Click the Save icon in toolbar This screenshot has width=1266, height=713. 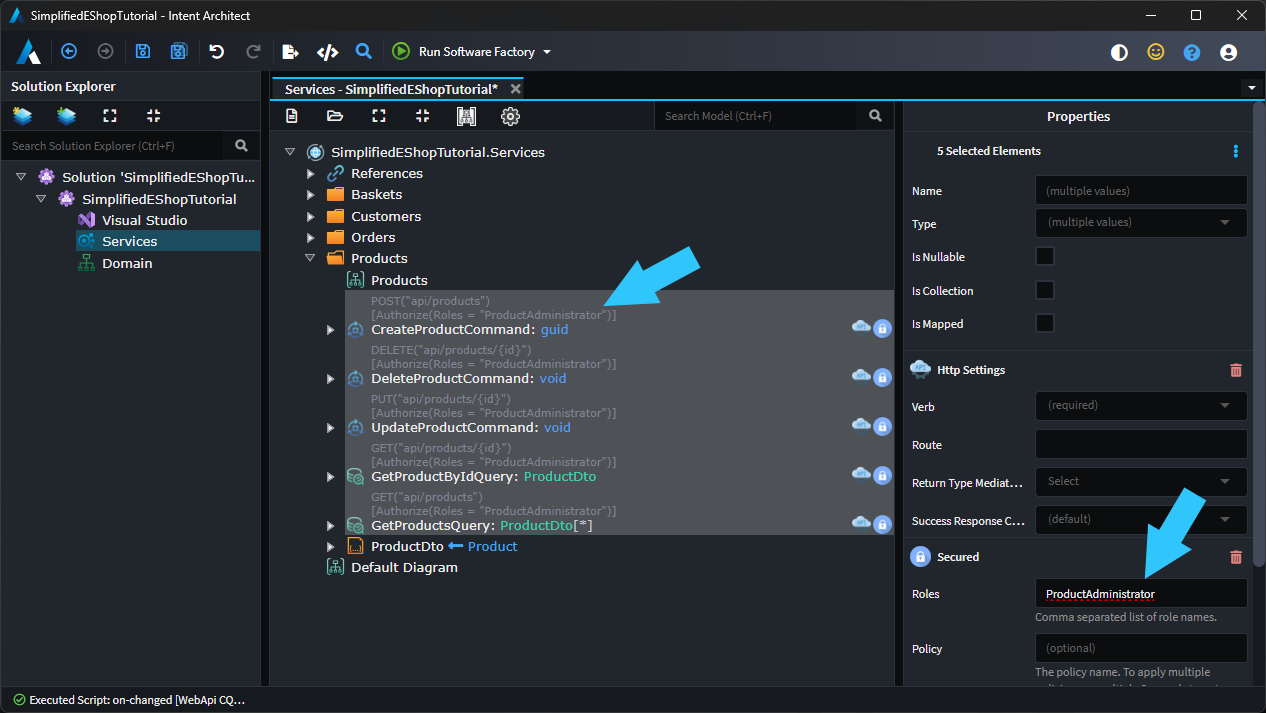point(143,52)
